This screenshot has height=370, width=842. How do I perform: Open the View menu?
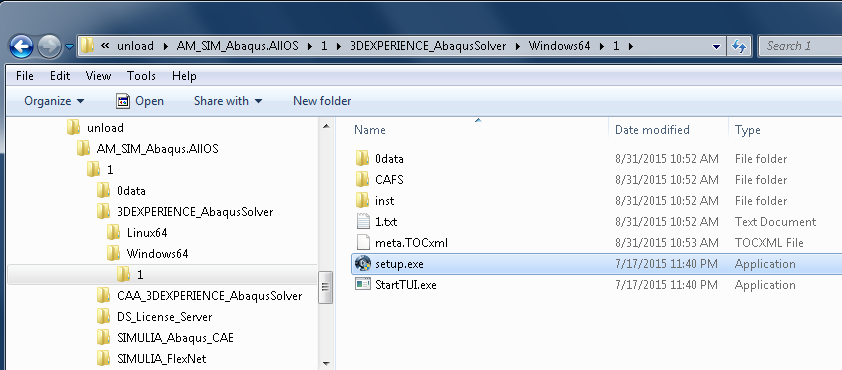tap(98, 76)
